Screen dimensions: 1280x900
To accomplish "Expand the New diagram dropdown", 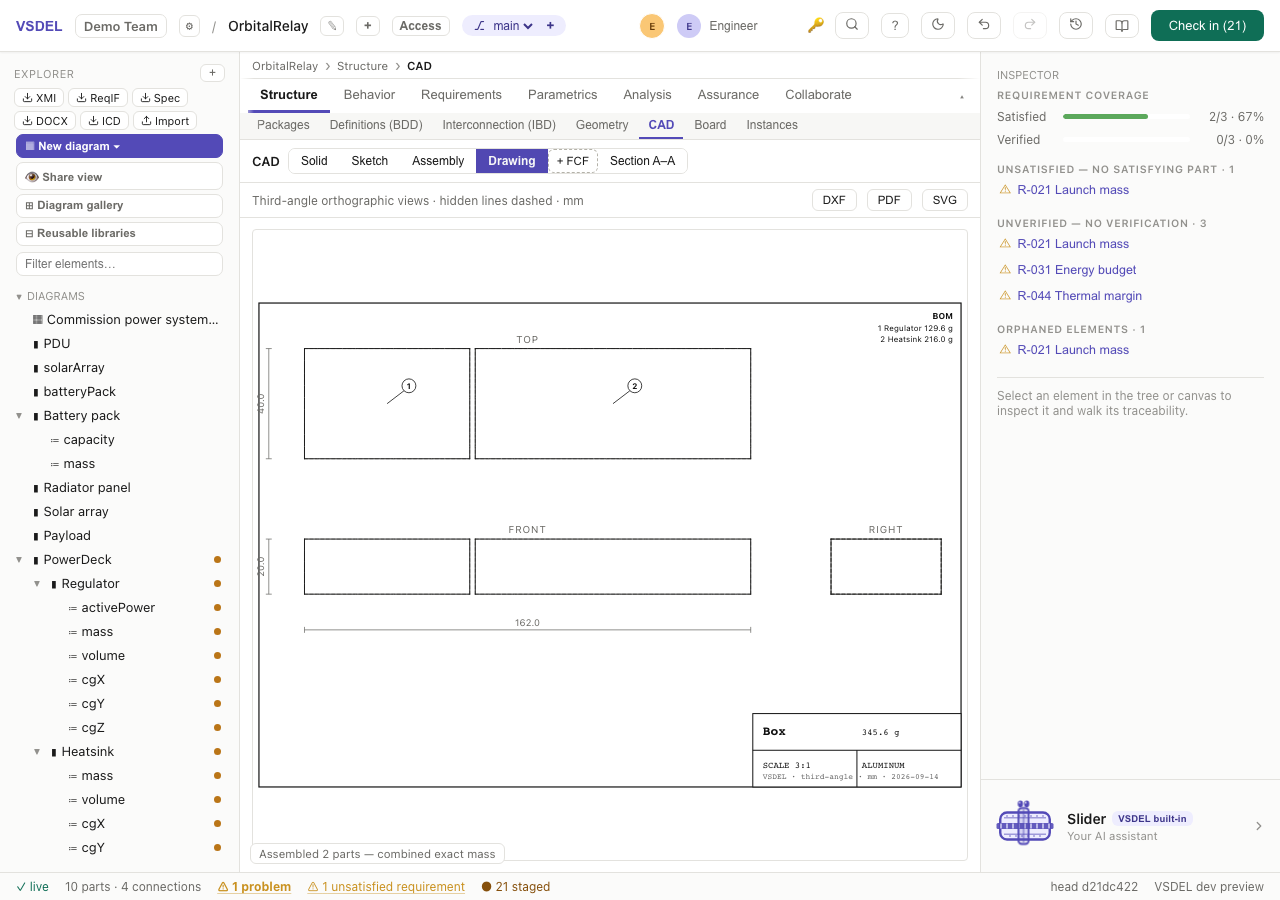I will pyautogui.click(x=119, y=146).
